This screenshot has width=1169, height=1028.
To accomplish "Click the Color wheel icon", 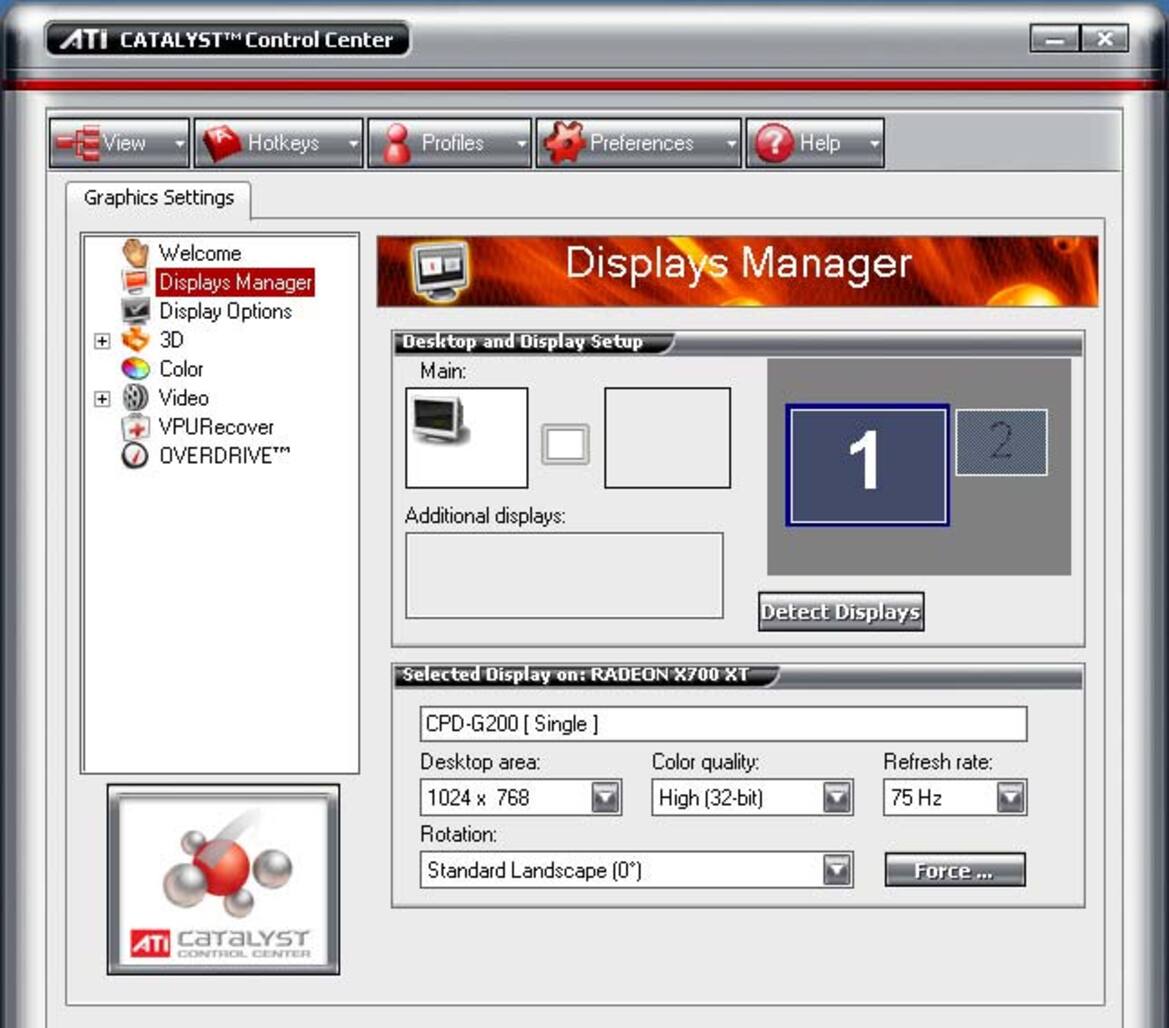I will 136,368.
